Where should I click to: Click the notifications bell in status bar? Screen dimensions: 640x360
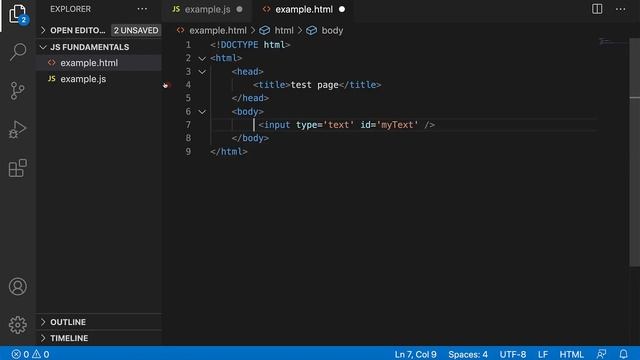pyautogui.click(x=623, y=354)
